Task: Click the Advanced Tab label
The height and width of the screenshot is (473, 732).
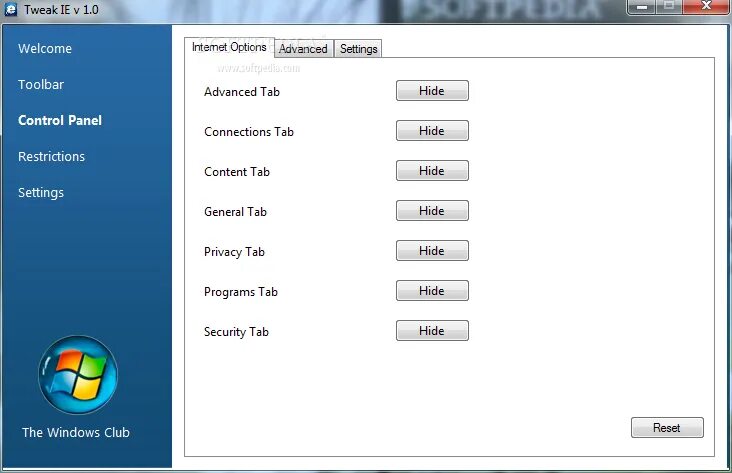Action: tap(242, 92)
